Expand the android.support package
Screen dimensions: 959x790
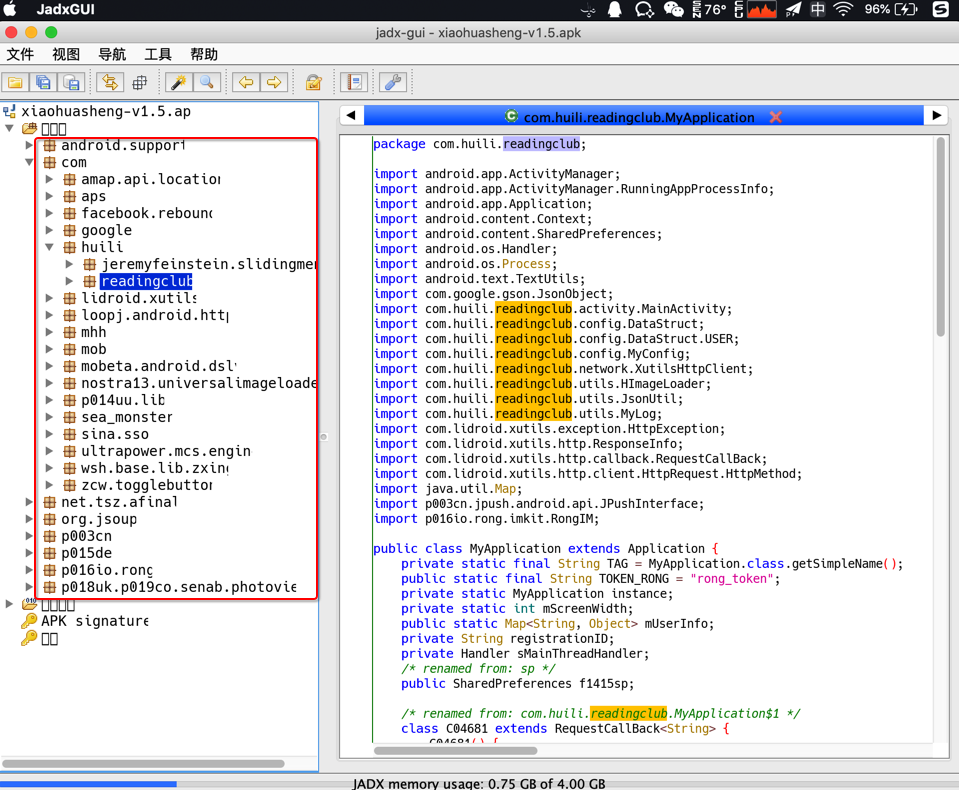tap(29, 146)
